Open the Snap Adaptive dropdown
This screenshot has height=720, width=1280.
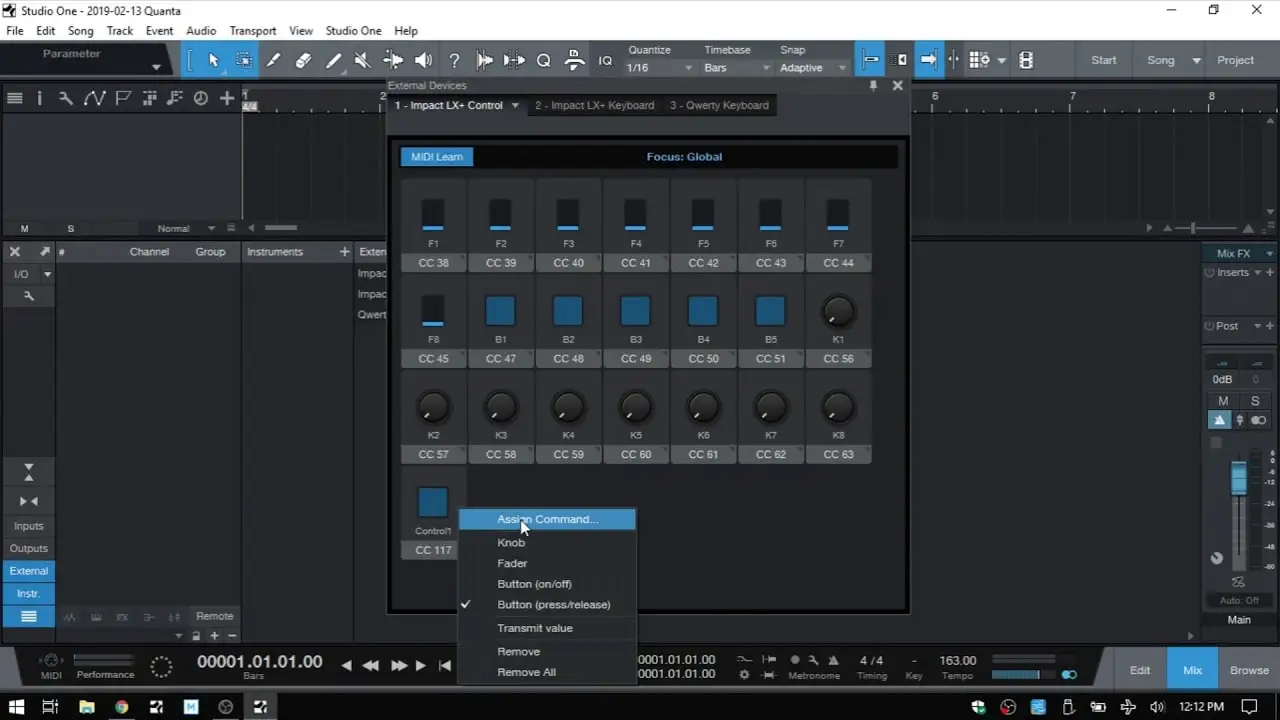tap(811, 68)
